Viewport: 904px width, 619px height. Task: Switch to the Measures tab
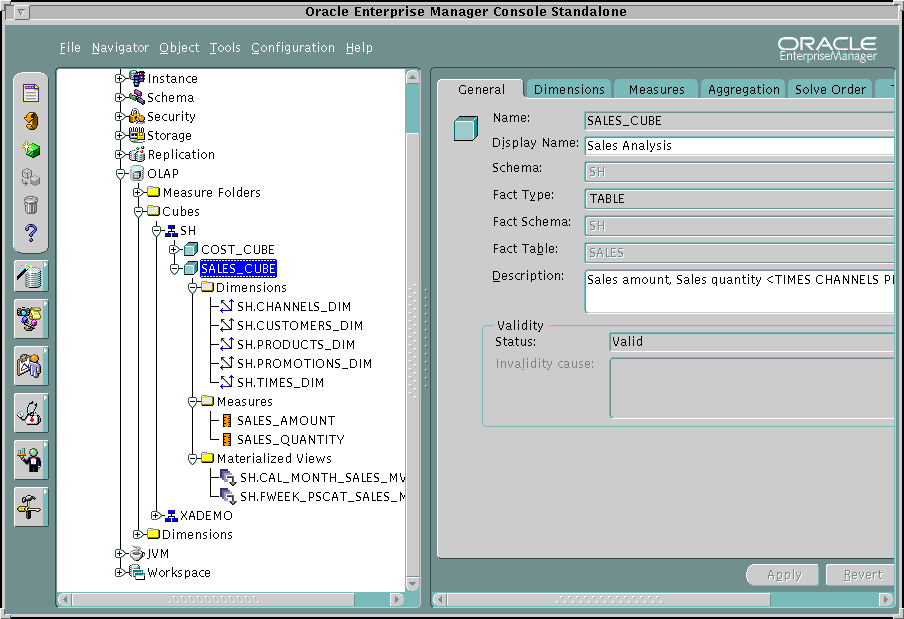[656, 89]
